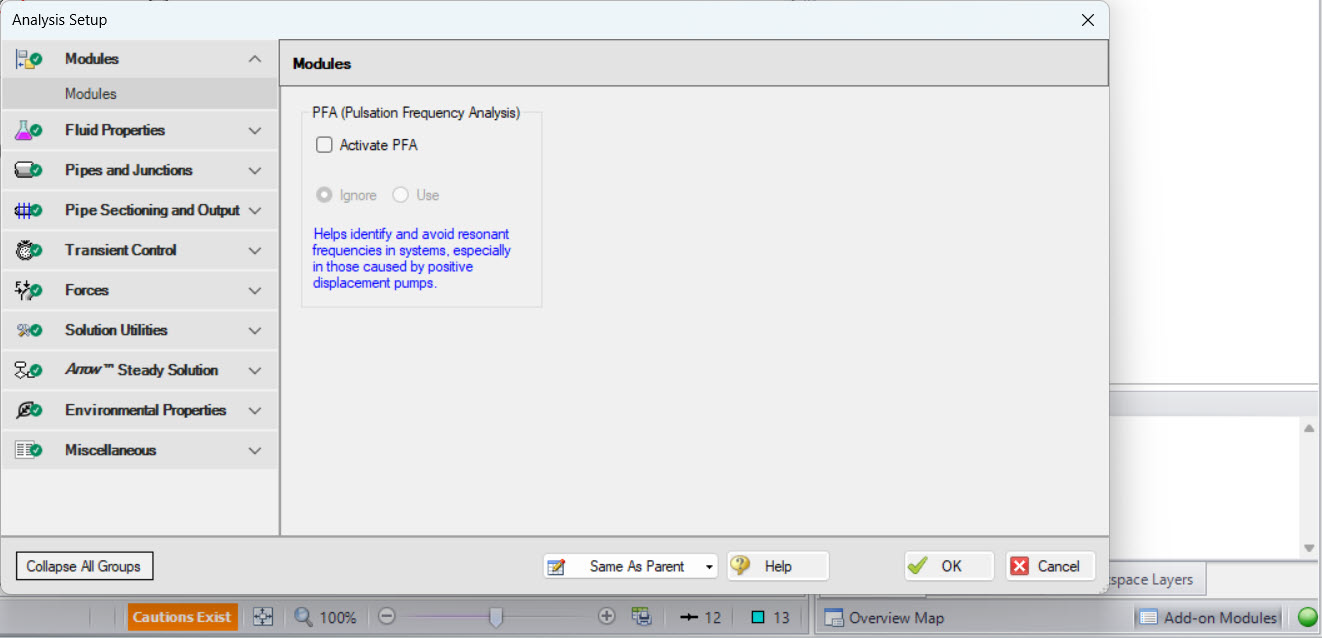This screenshot has height=638, width=1322.
Task: Click the Arrow Steady Solution icon
Action: [x=28, y=370]
